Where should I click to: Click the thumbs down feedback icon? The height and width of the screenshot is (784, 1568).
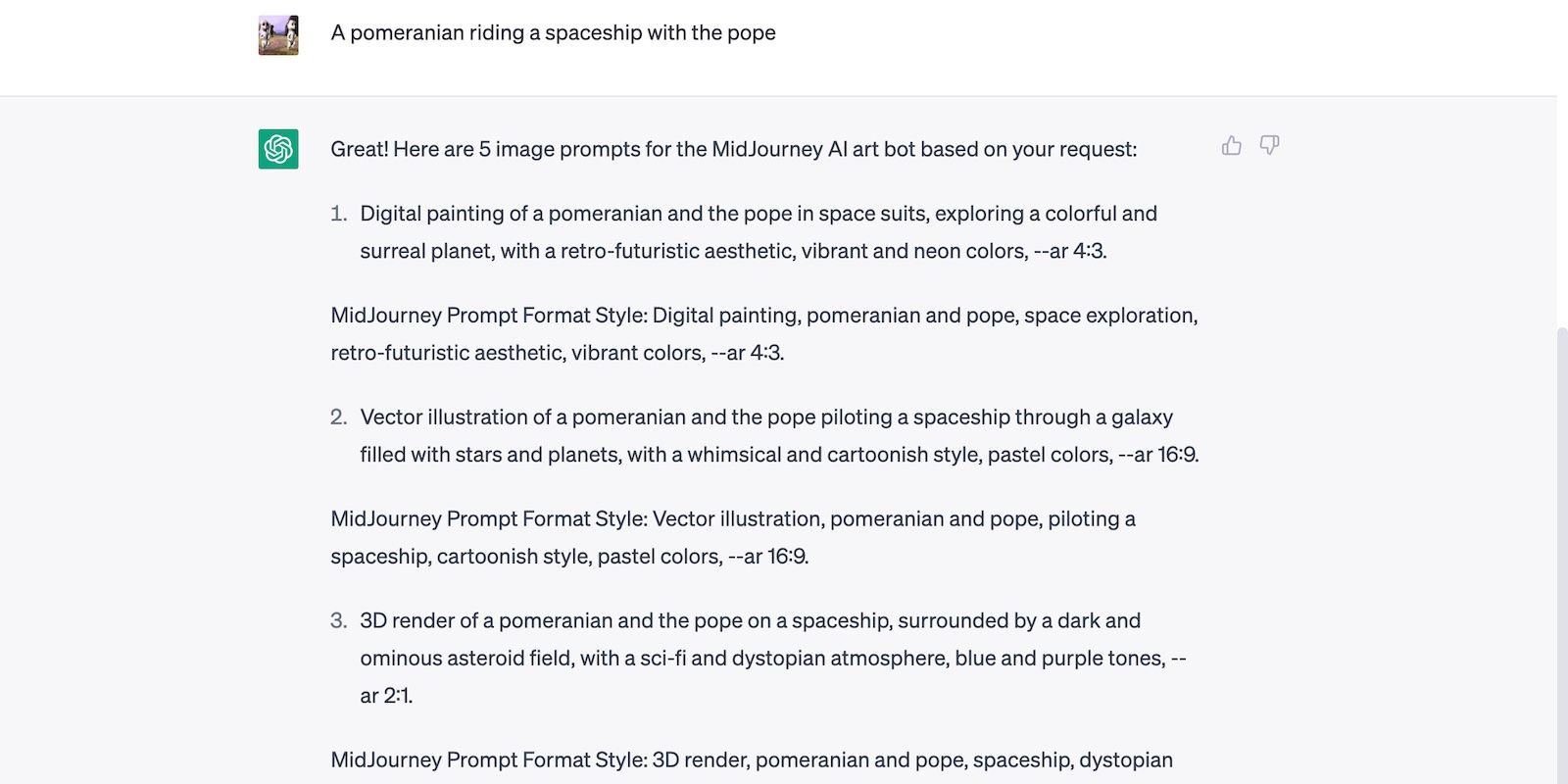point(1268,145)
